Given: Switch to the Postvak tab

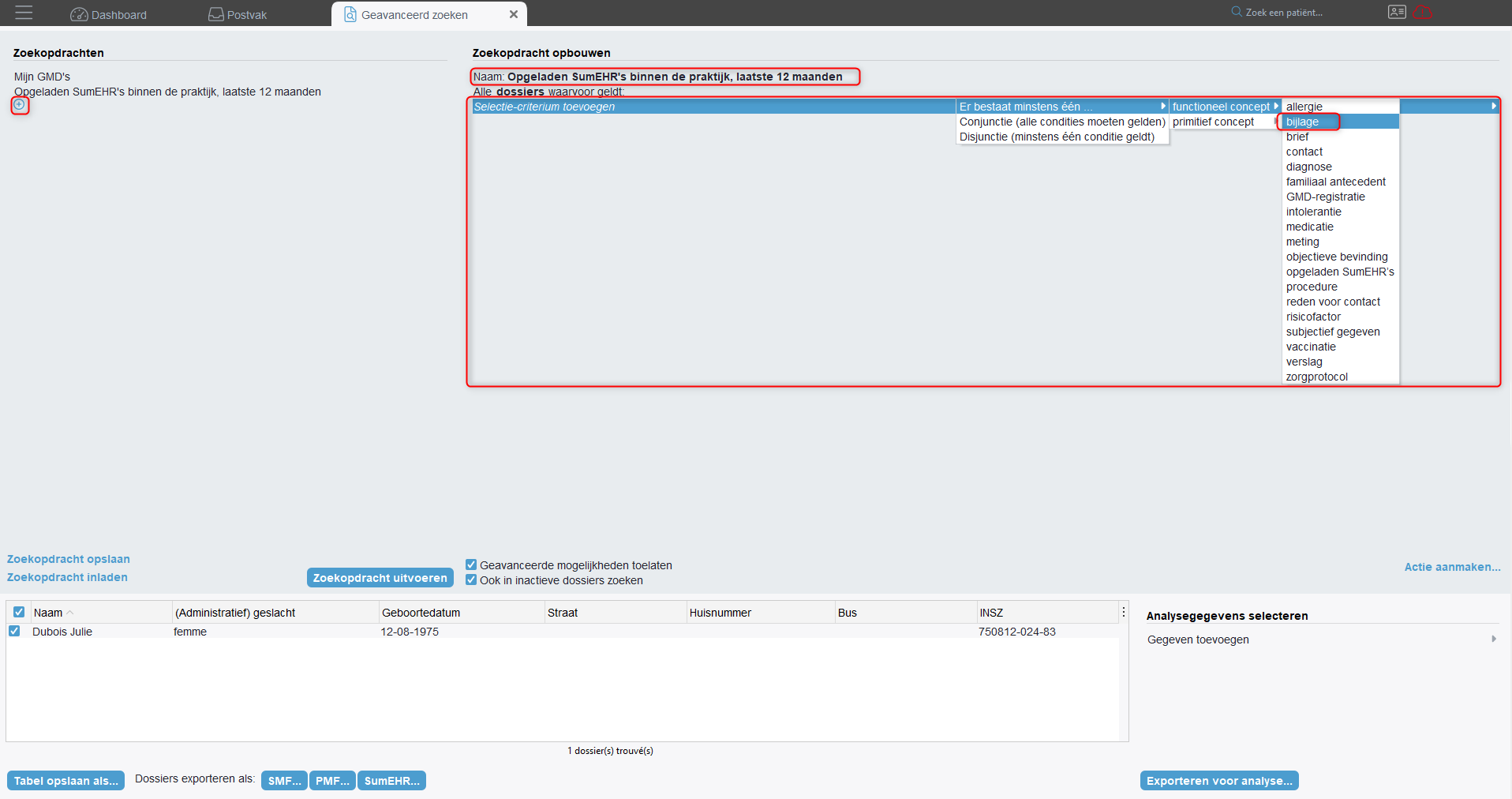Looking at the screenshot, I should pos(238,14).
